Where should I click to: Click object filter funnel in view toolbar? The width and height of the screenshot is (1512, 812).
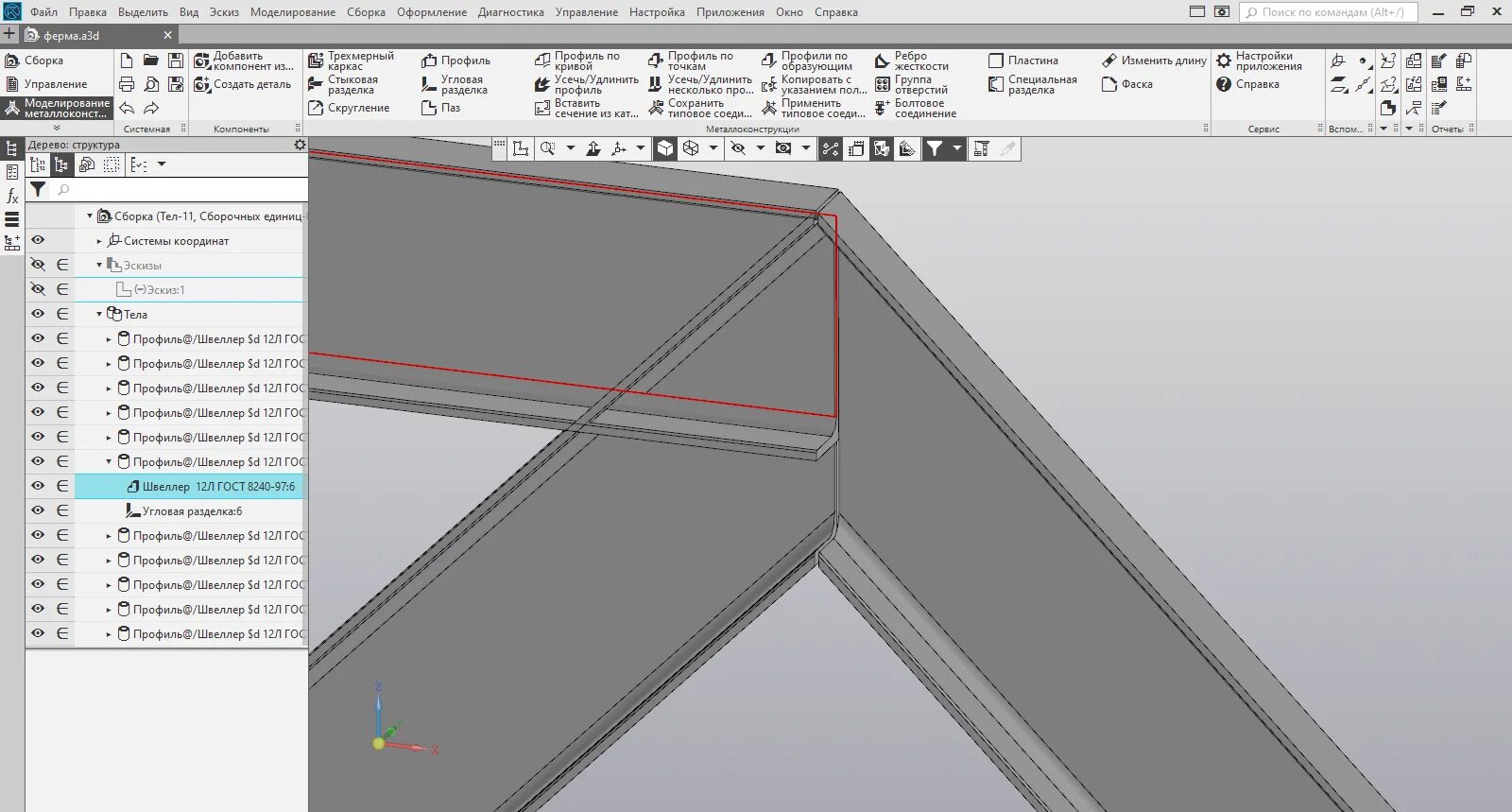click(934, 148)
